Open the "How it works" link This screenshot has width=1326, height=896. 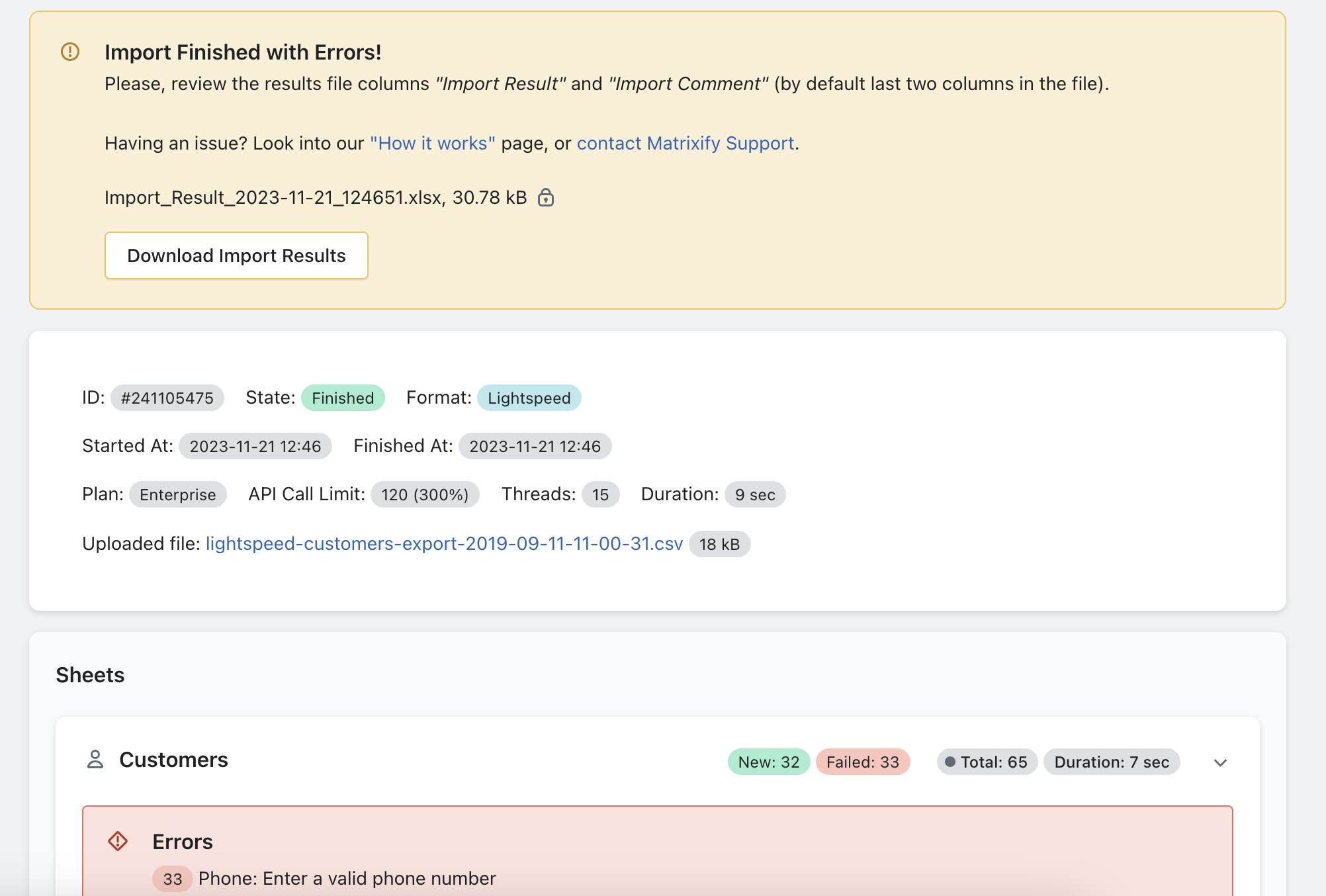click(432, 143)
